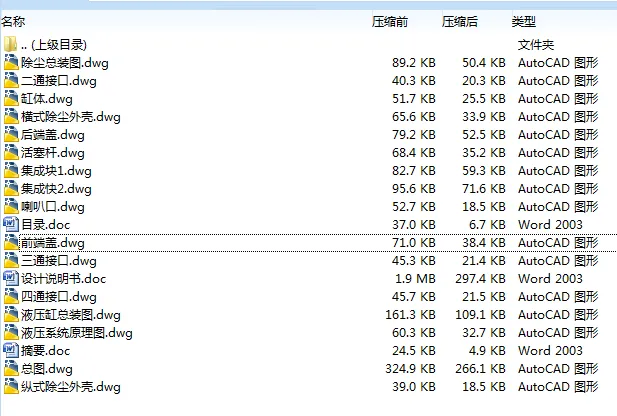Click the 89.2 KB size value
Image resolution: width=617 pixels, height=416 pixels.
click(414, 63)
